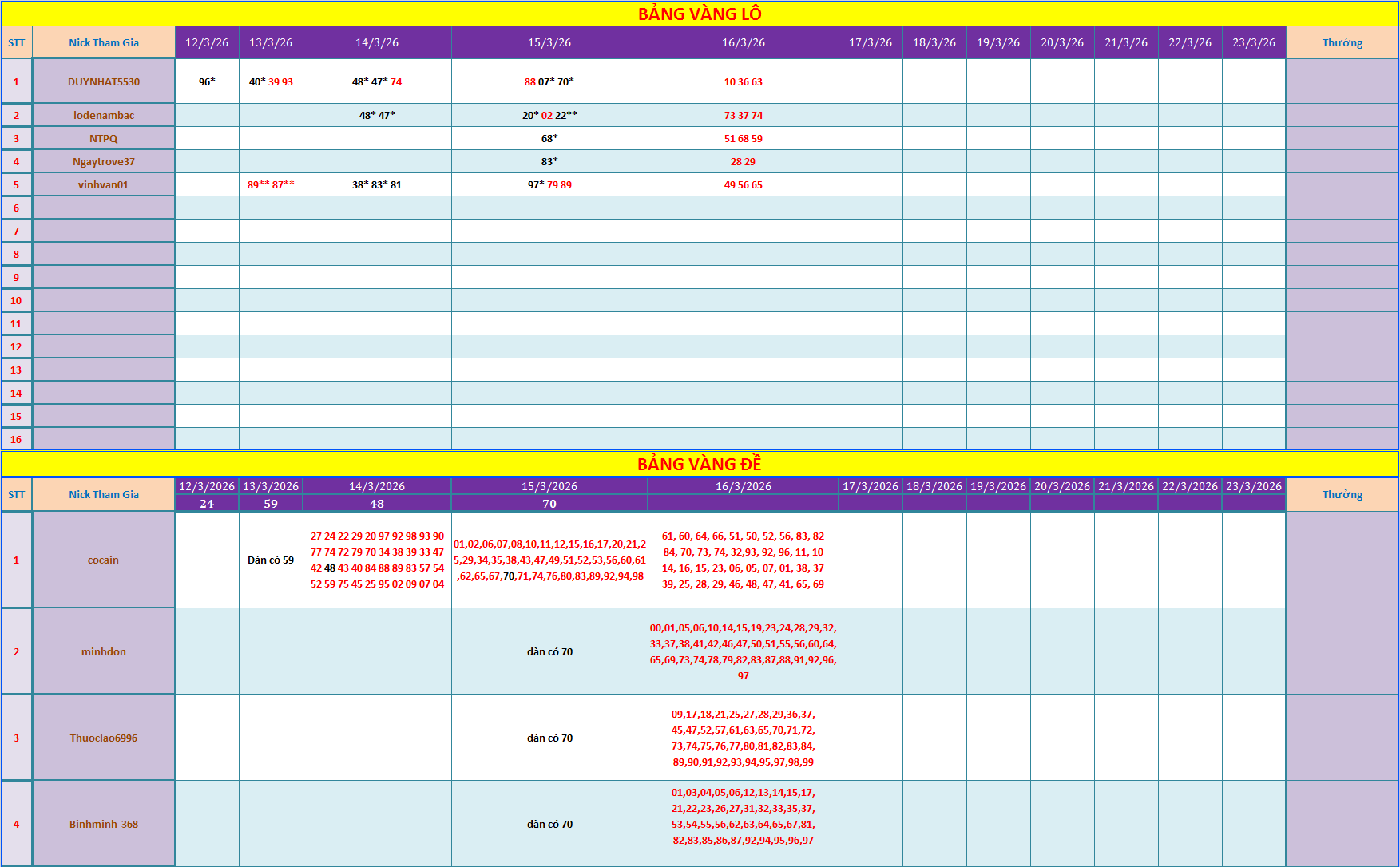This screenshot has width=1400, height=867.
Task: Select the Thuoclao6996 nickname cell
Action: tap(104, 738)
